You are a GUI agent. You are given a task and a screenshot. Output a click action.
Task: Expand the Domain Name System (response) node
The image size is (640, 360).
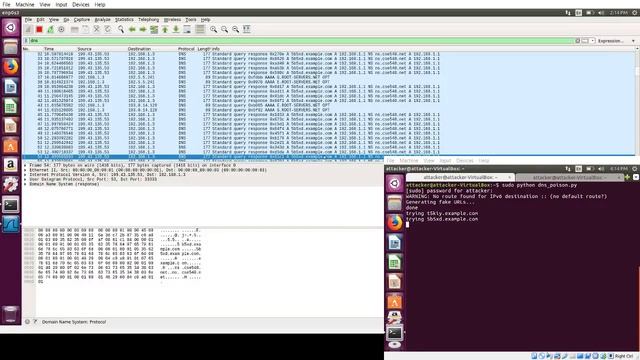point(25,184)
